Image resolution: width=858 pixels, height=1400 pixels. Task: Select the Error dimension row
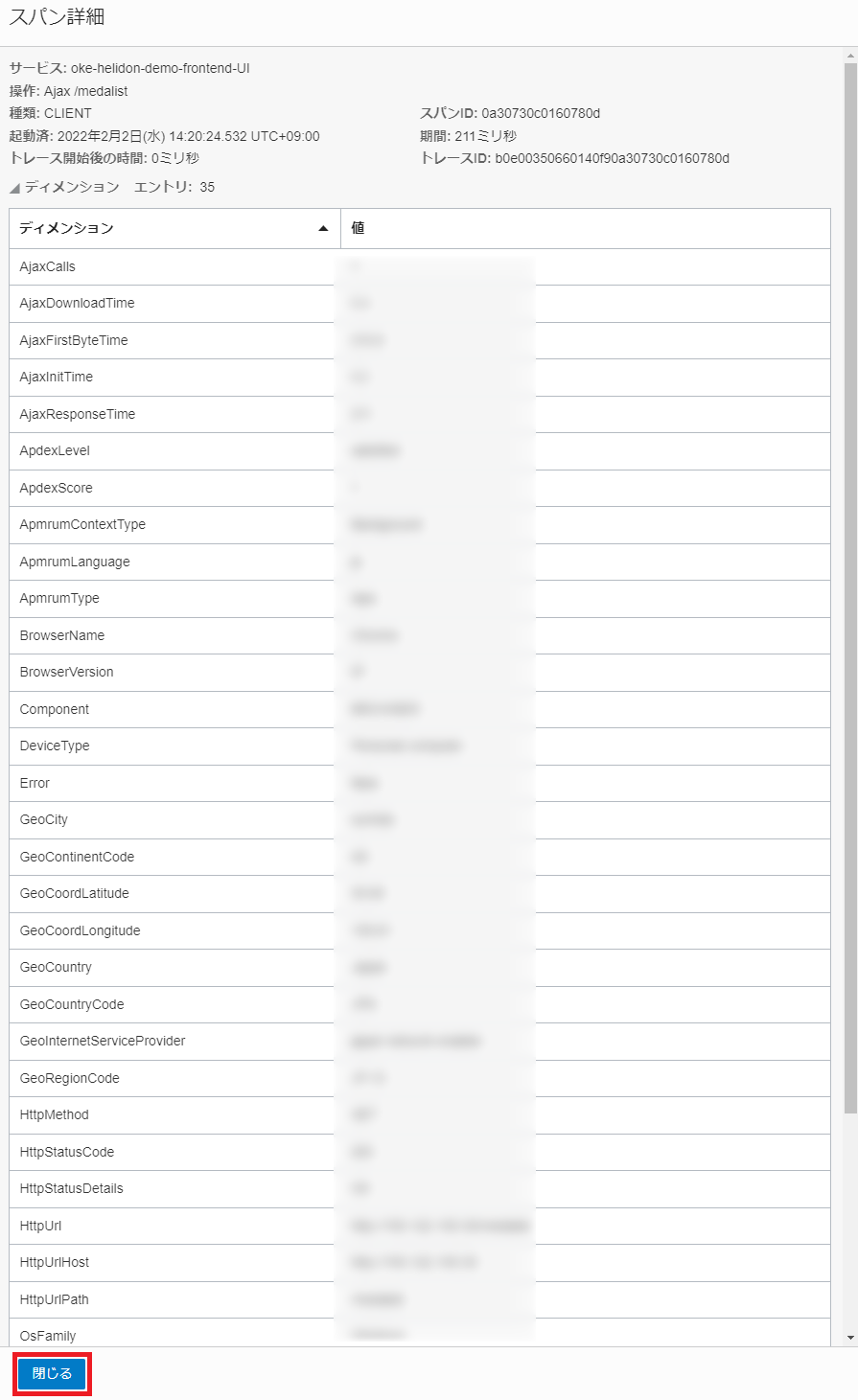pyautogui.click(x=35, y=783)
